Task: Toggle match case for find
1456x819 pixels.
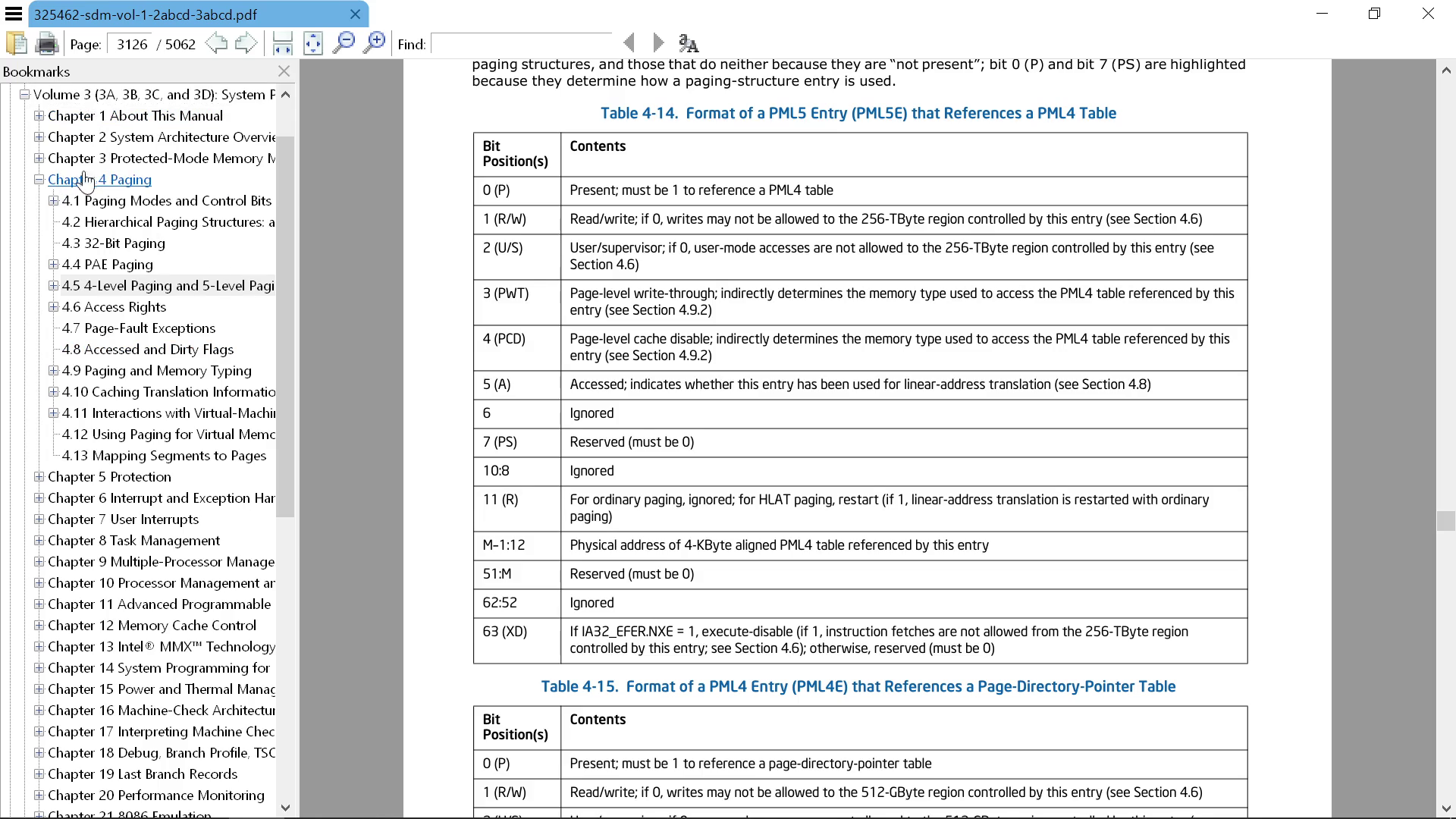Action: click(689, 43)
